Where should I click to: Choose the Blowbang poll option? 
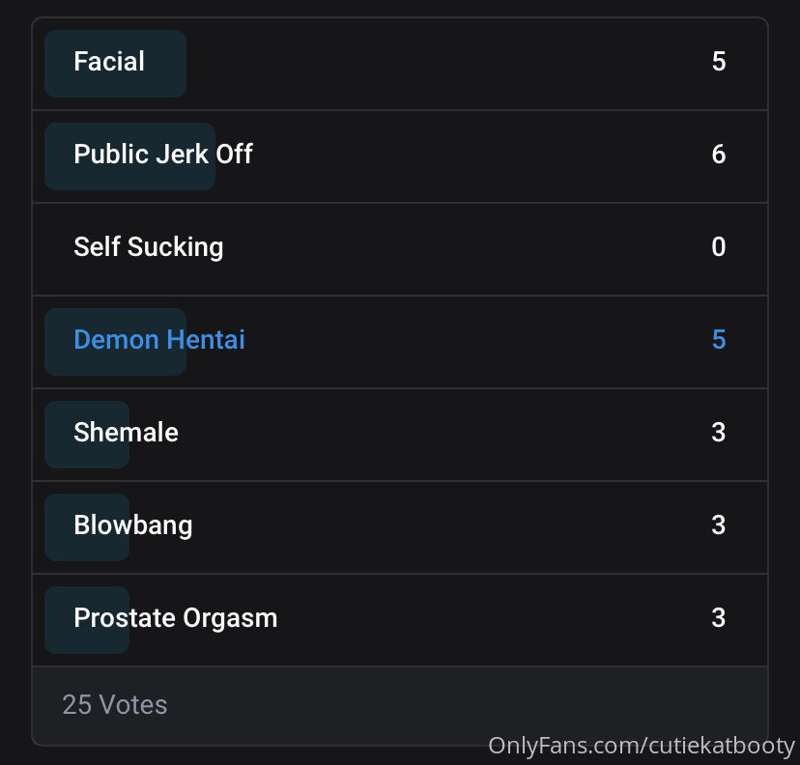399,528
